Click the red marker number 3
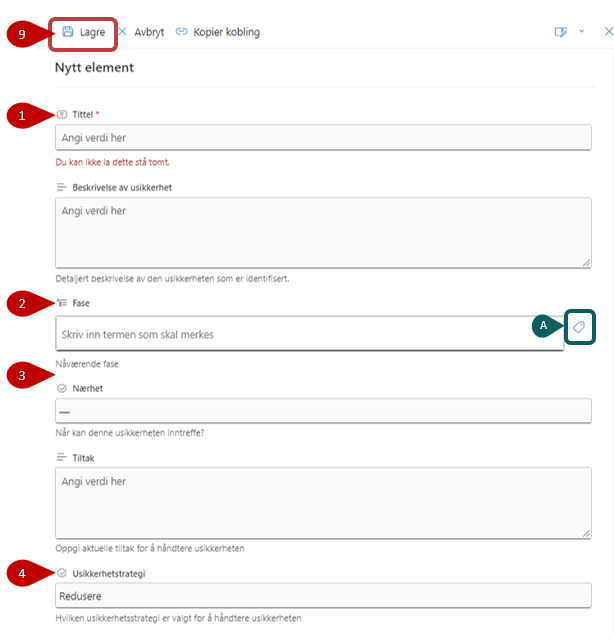Viewport: 614px width, 643px height. (x=23, y=376)
